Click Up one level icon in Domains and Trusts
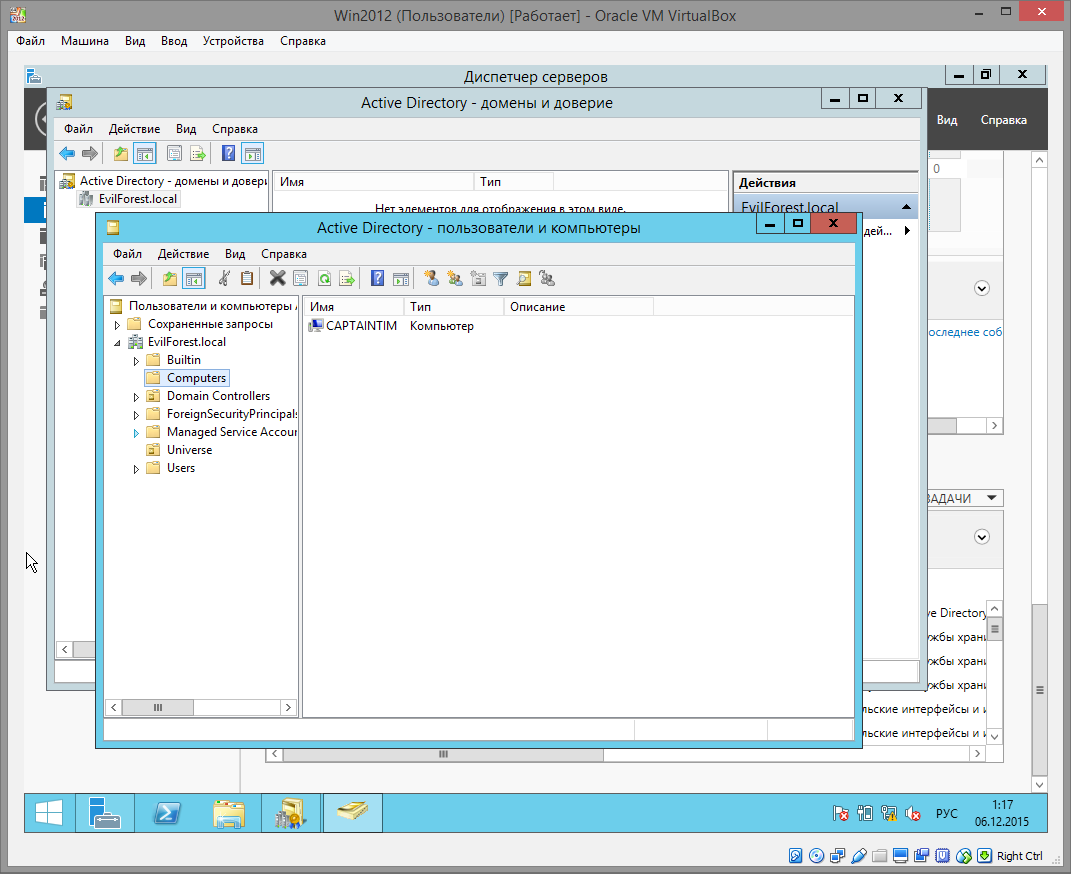The height and width of the screenshot is (874, 1071). (120, 154)
